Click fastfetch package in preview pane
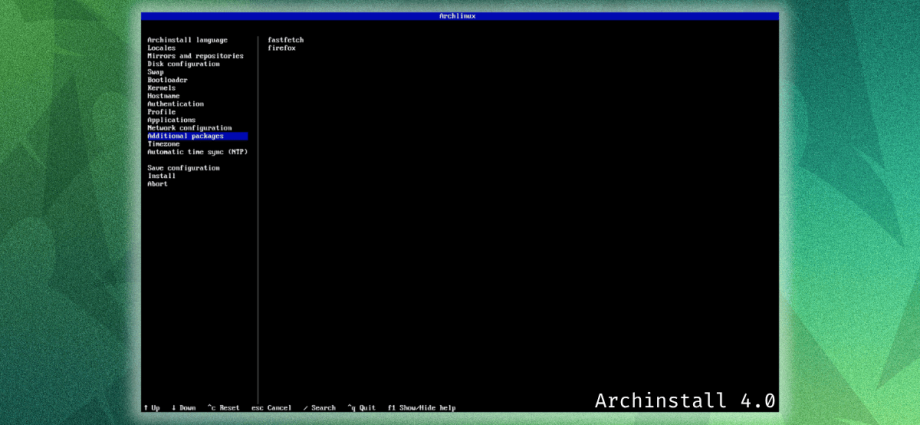The height and width of the screenshot is (425, 920). pyautogui.click(x=286, y=40)
